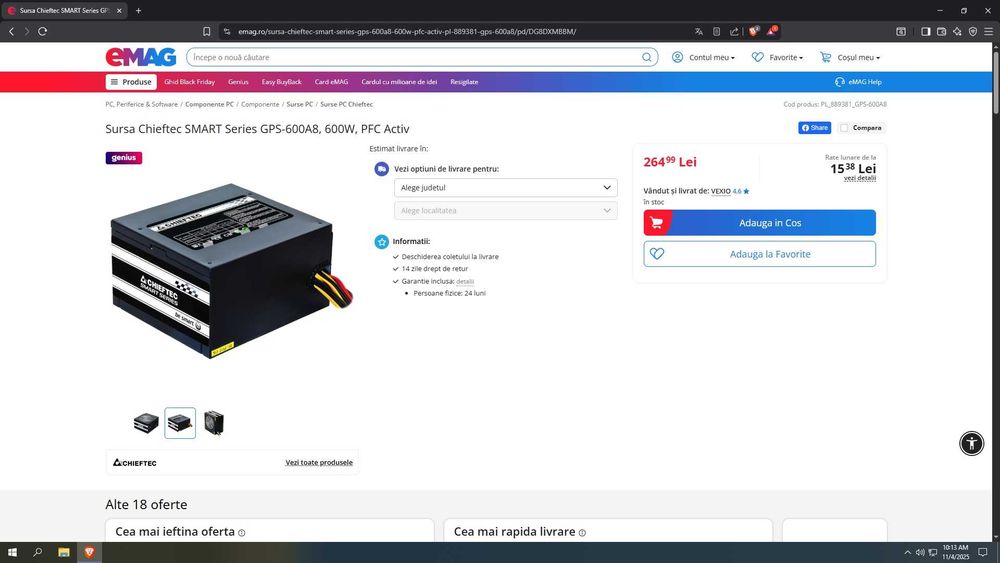Click the main product image
Screen dimensions: 1000x563
point(232,271)
